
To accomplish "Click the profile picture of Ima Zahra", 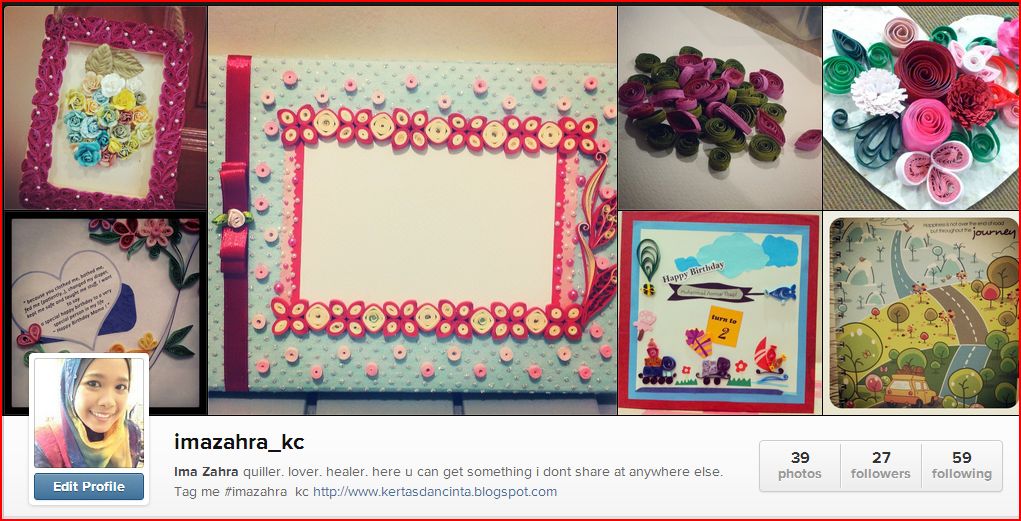I will [89, 412].
